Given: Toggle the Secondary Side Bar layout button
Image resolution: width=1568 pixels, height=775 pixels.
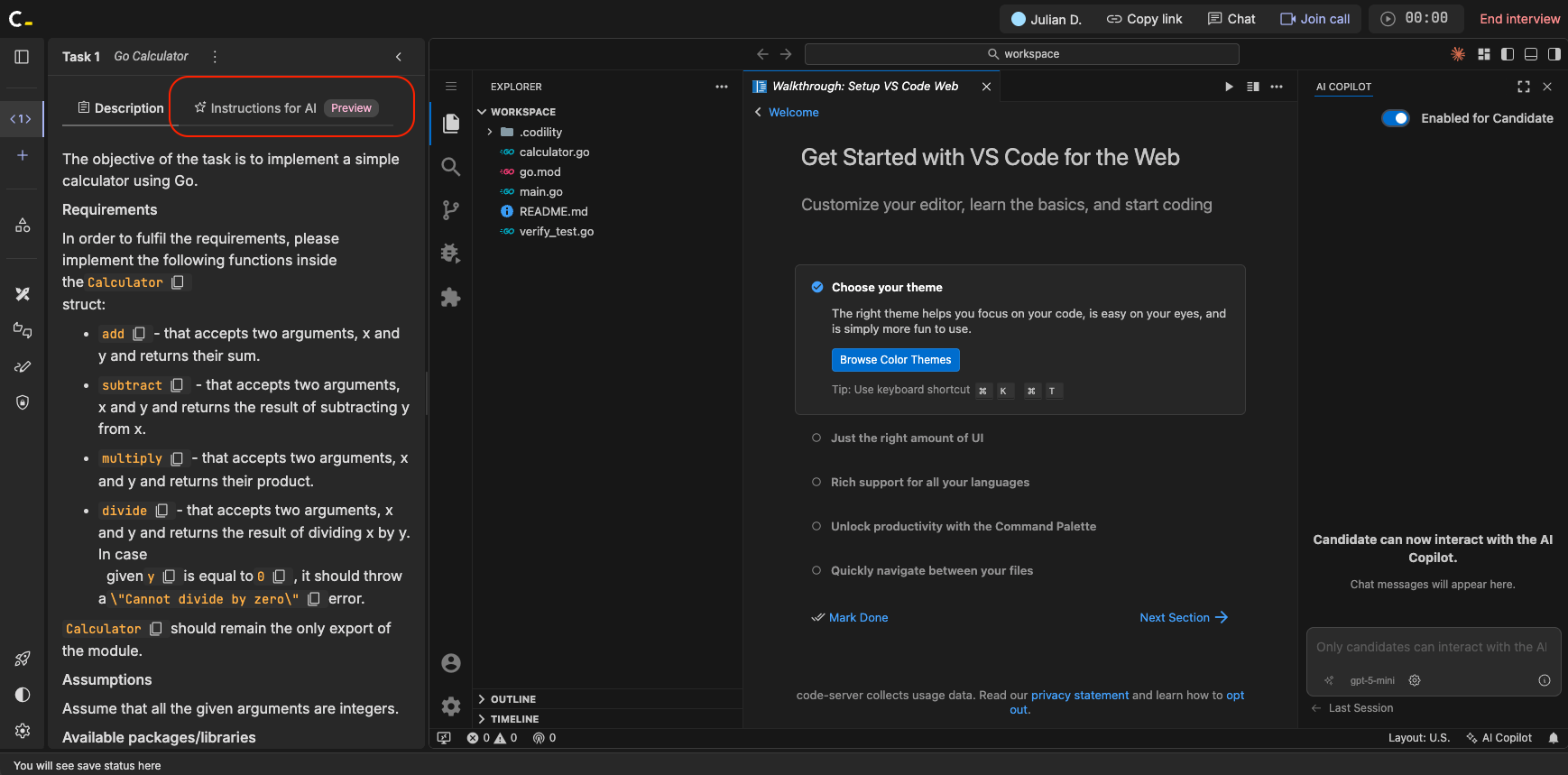Looking at the screenshot, I should coord(1554,54).
